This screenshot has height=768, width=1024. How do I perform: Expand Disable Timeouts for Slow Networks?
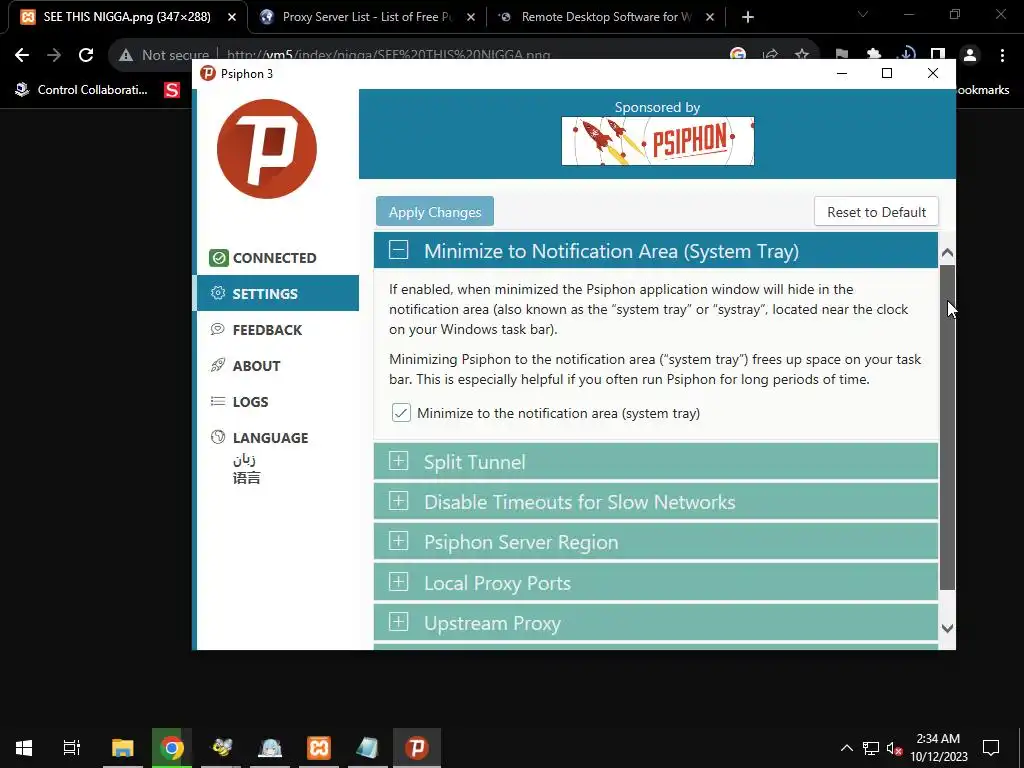656,502
